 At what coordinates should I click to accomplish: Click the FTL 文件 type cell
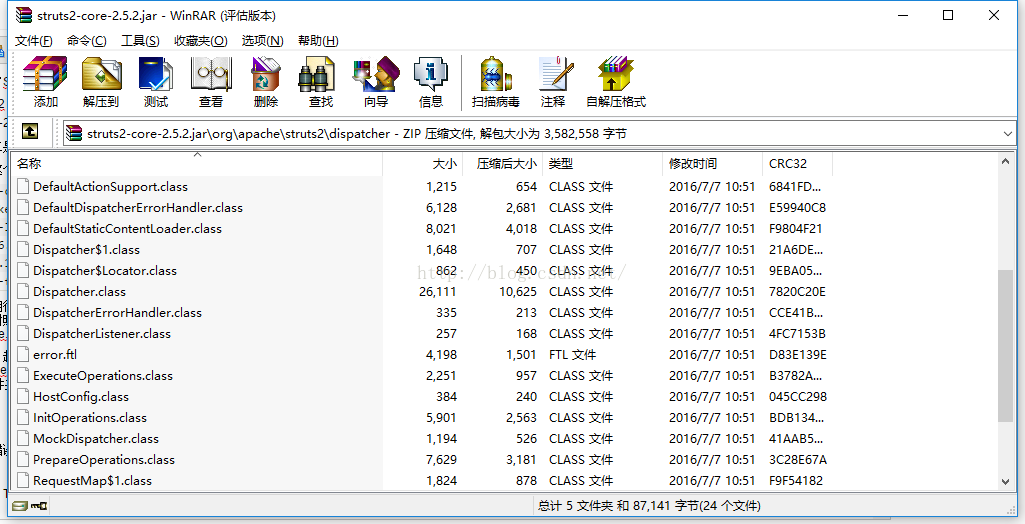click(x=573, y=354)
